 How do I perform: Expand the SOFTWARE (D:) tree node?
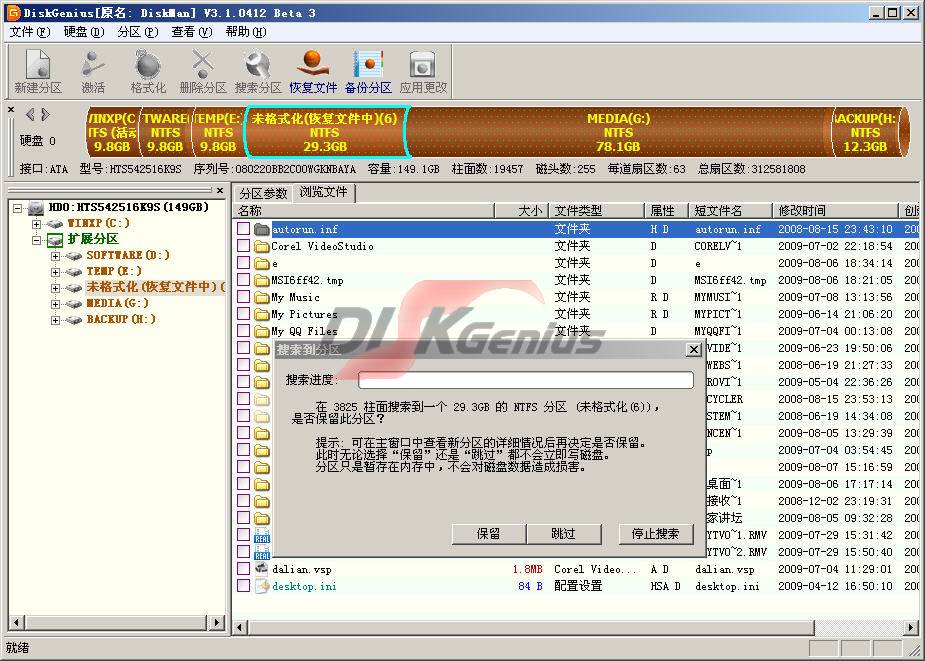pyautogui.click(x=55, y=256)
